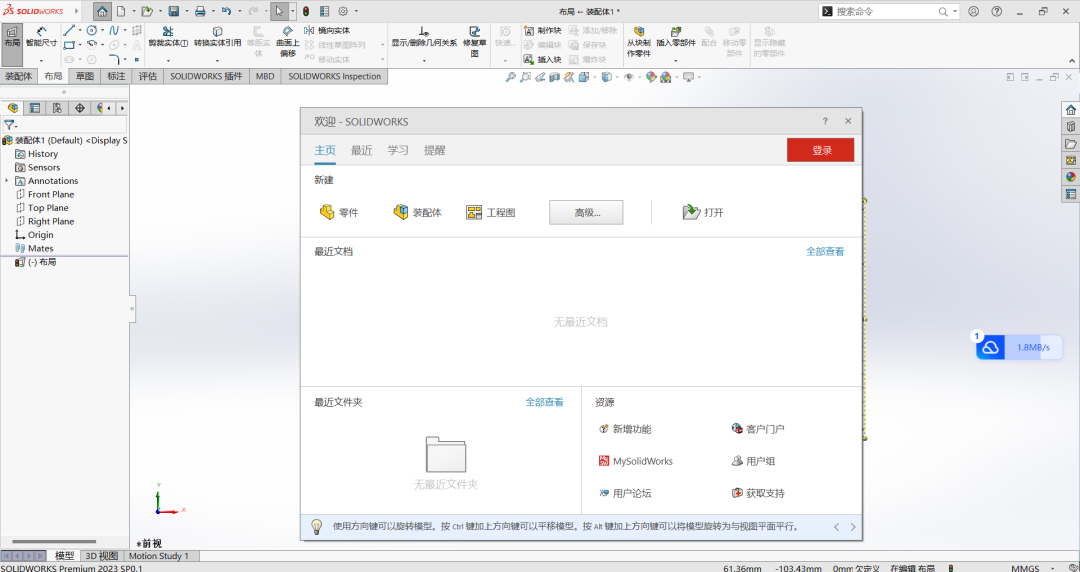Click Make Part from Block (从块制作零件)
This screenshot has height=572, width=1080.
pyautogui.click(x=638, y=41)
